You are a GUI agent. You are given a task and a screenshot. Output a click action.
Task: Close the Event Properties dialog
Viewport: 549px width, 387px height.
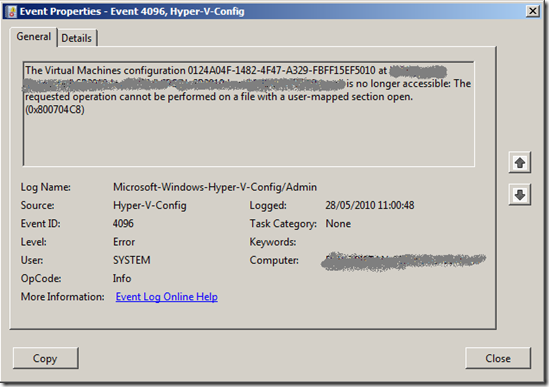coord(498,358)
